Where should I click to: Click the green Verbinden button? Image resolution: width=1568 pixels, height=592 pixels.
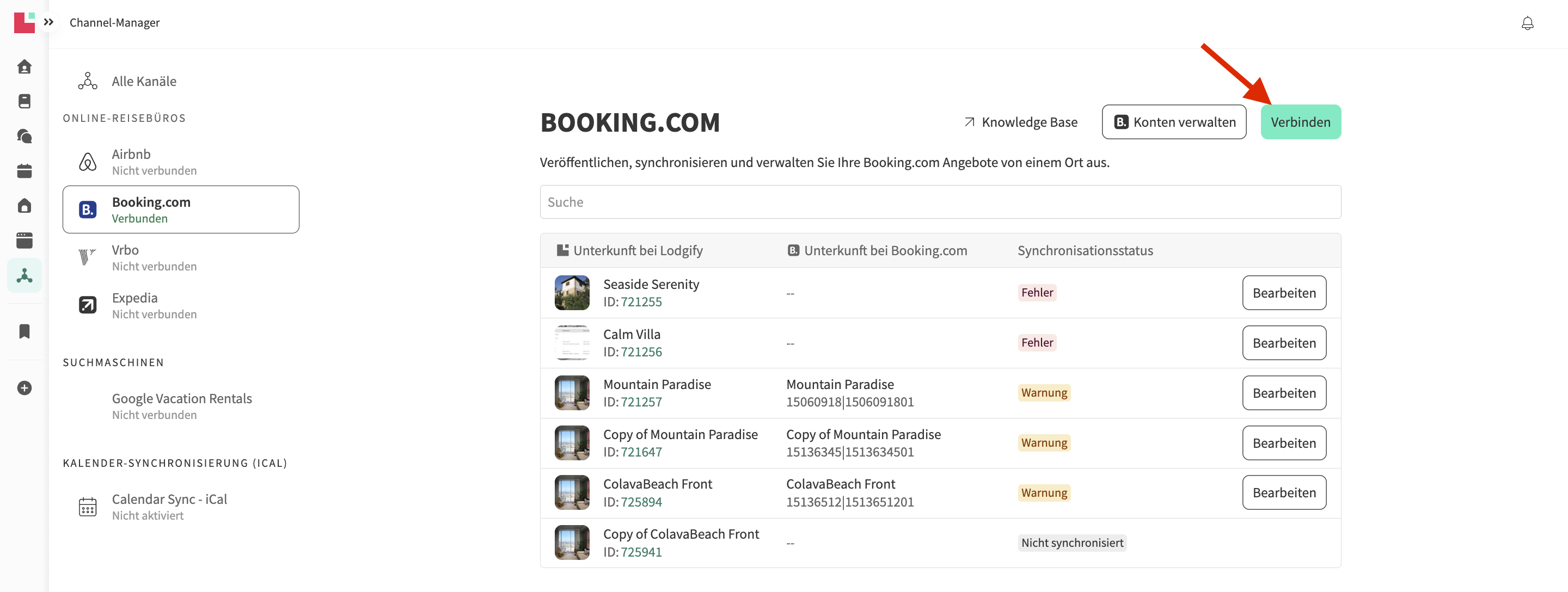click(x=1300, y=122)
